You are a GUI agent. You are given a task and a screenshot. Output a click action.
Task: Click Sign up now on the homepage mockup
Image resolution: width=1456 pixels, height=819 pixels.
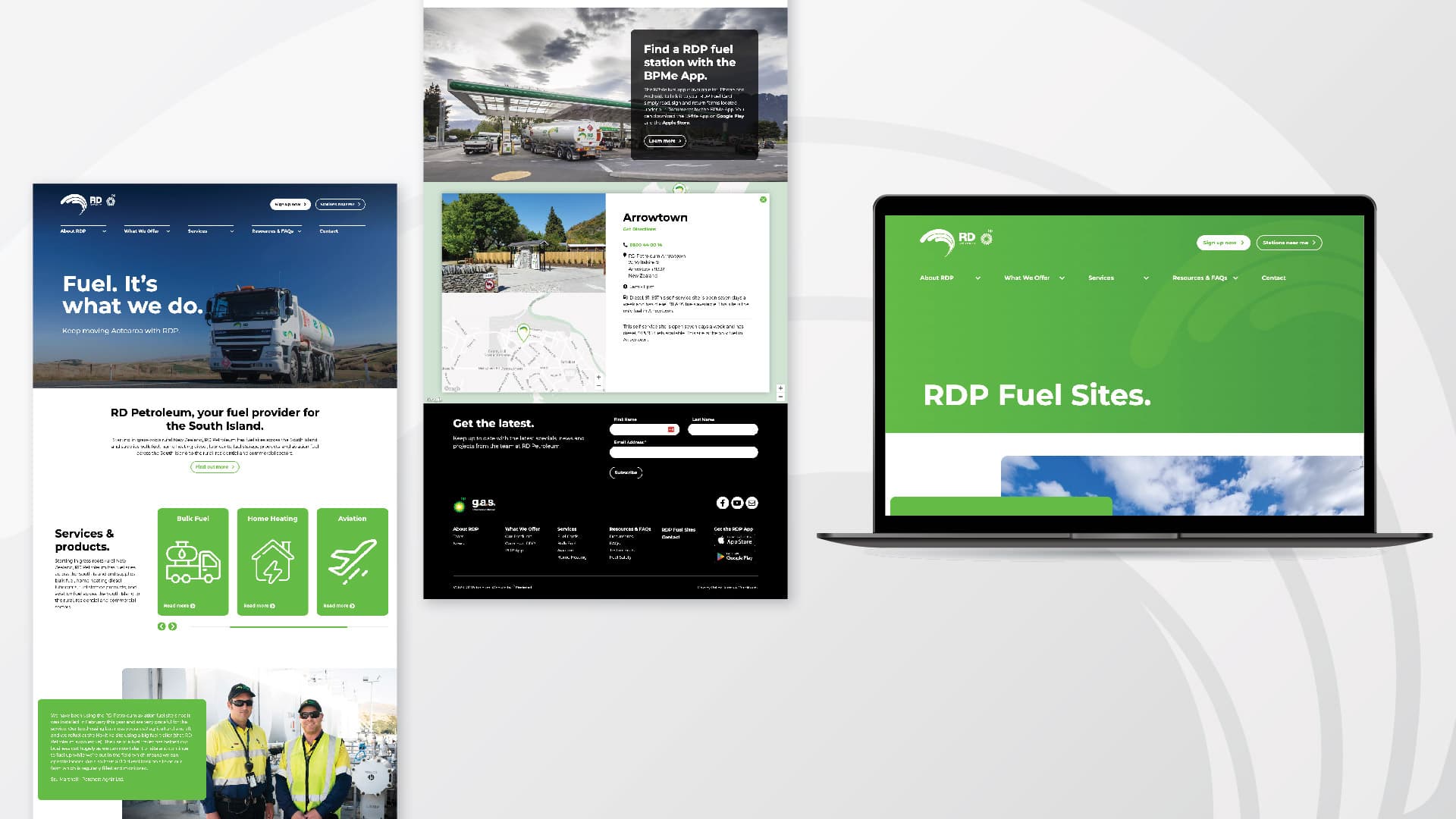coord(290,204)
